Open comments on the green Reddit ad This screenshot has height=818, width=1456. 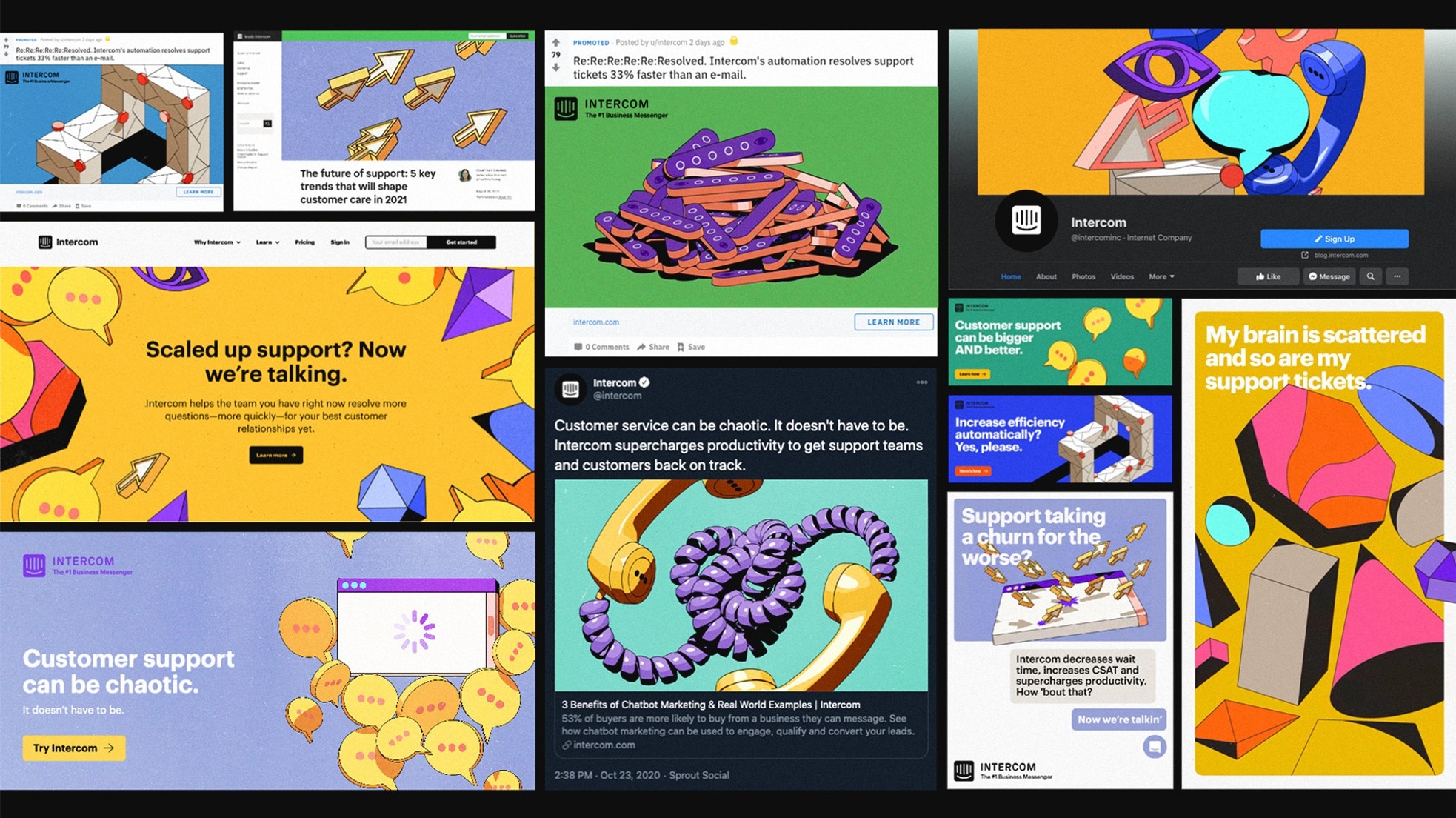(601, 347)
